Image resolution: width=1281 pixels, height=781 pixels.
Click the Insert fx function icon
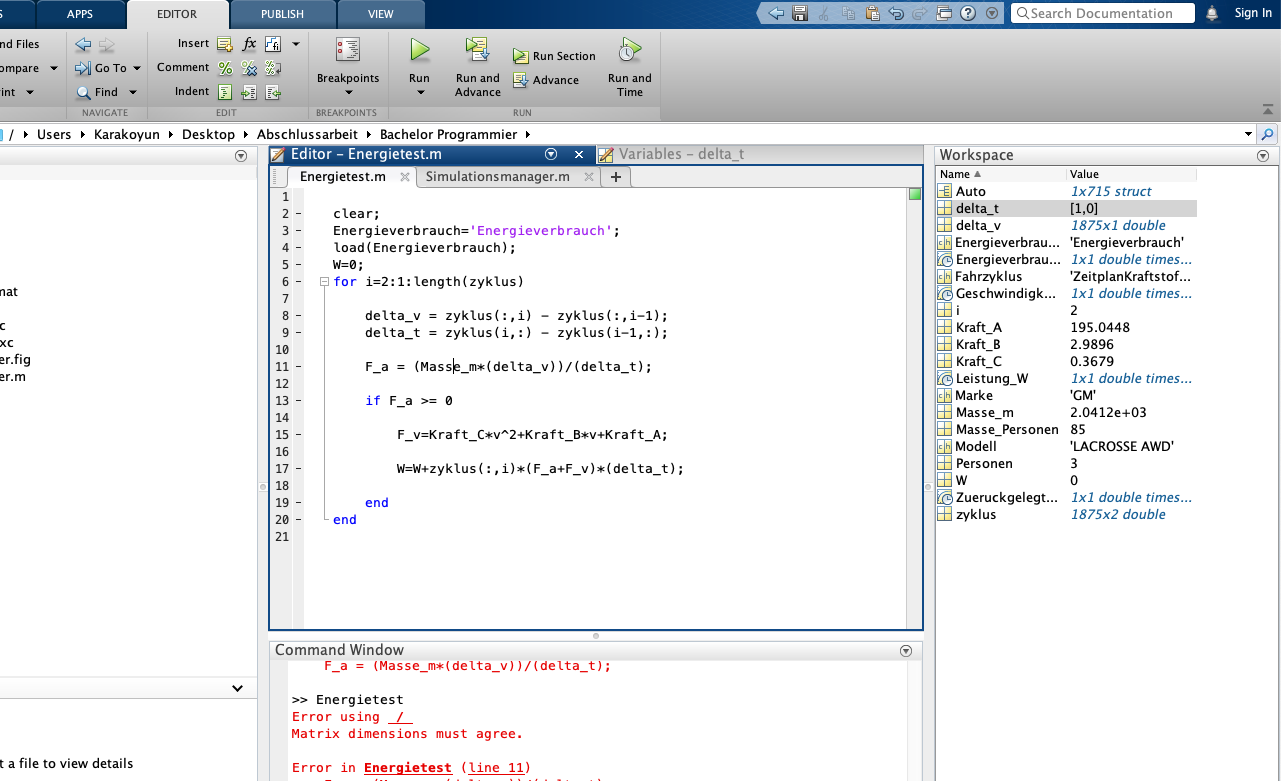click(x=249, y=44)
